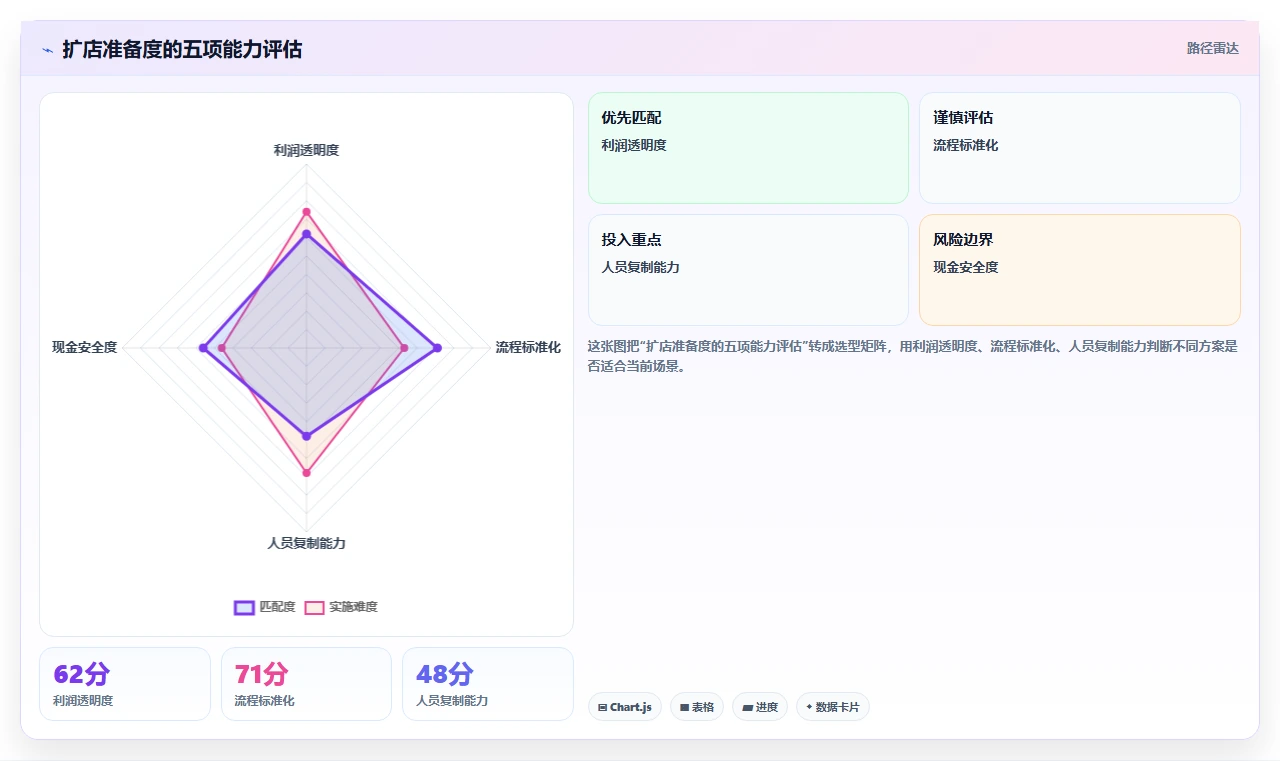This screenshot has height=761, width=1280.
Task: Click the 现金安全度 radar axis label
Action: [85, 348]
